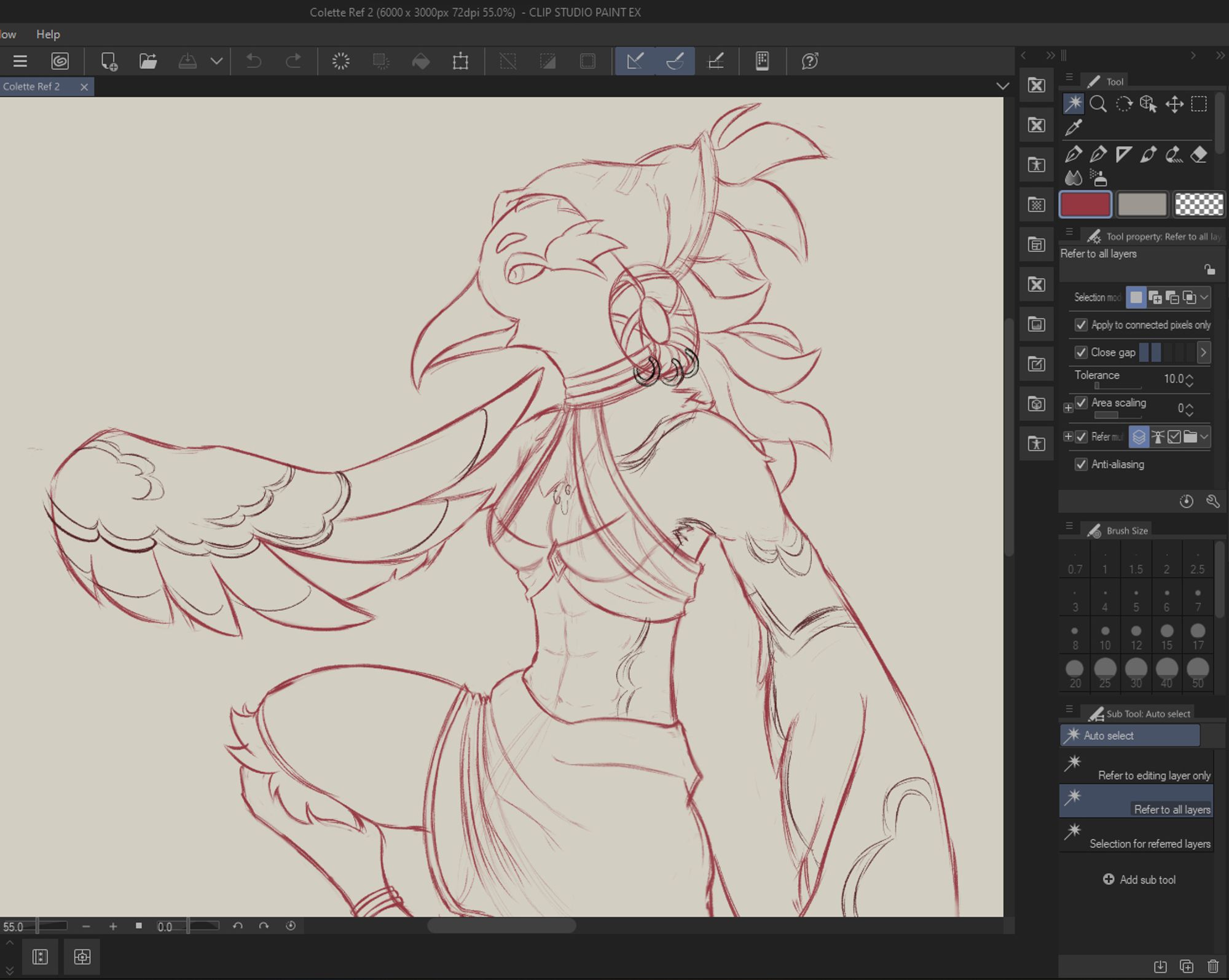Viewport: 1229px width, 980px height.
Task: Select the Operation object cube tool
Action: pyautogui.click(x=1149, y=104)
